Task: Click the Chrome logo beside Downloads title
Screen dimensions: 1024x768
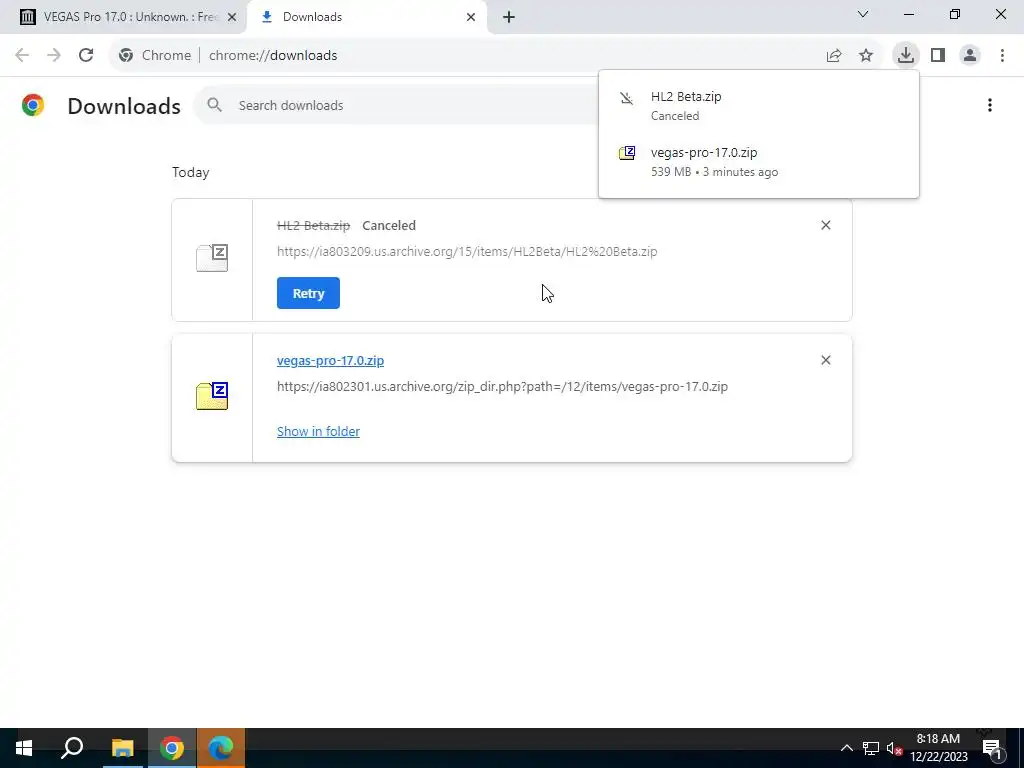Action: (x=33, y=105)
